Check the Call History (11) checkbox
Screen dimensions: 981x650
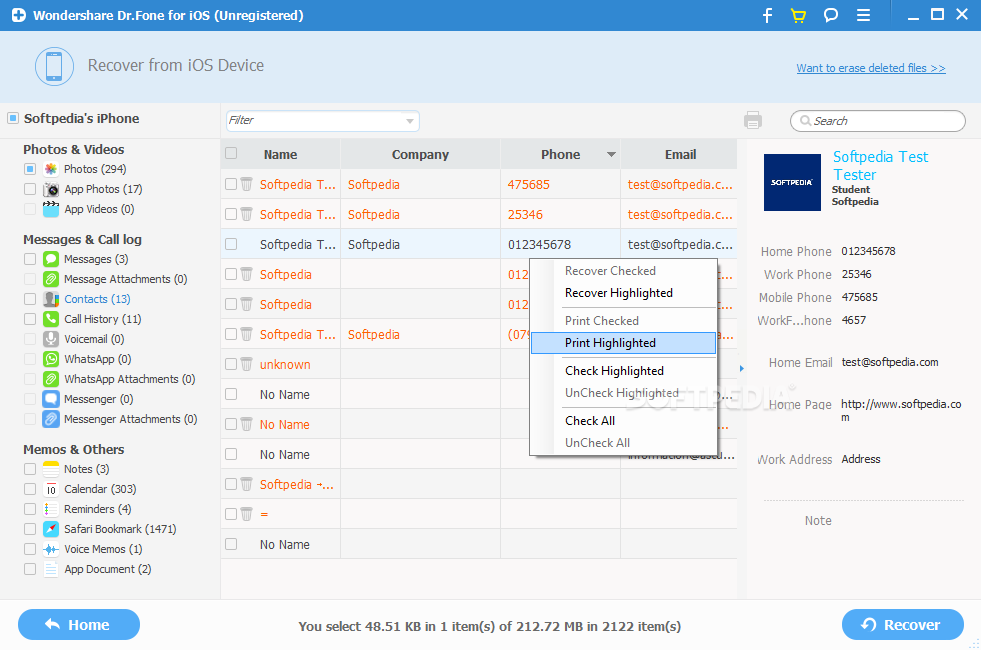click(x=29, y=319)
